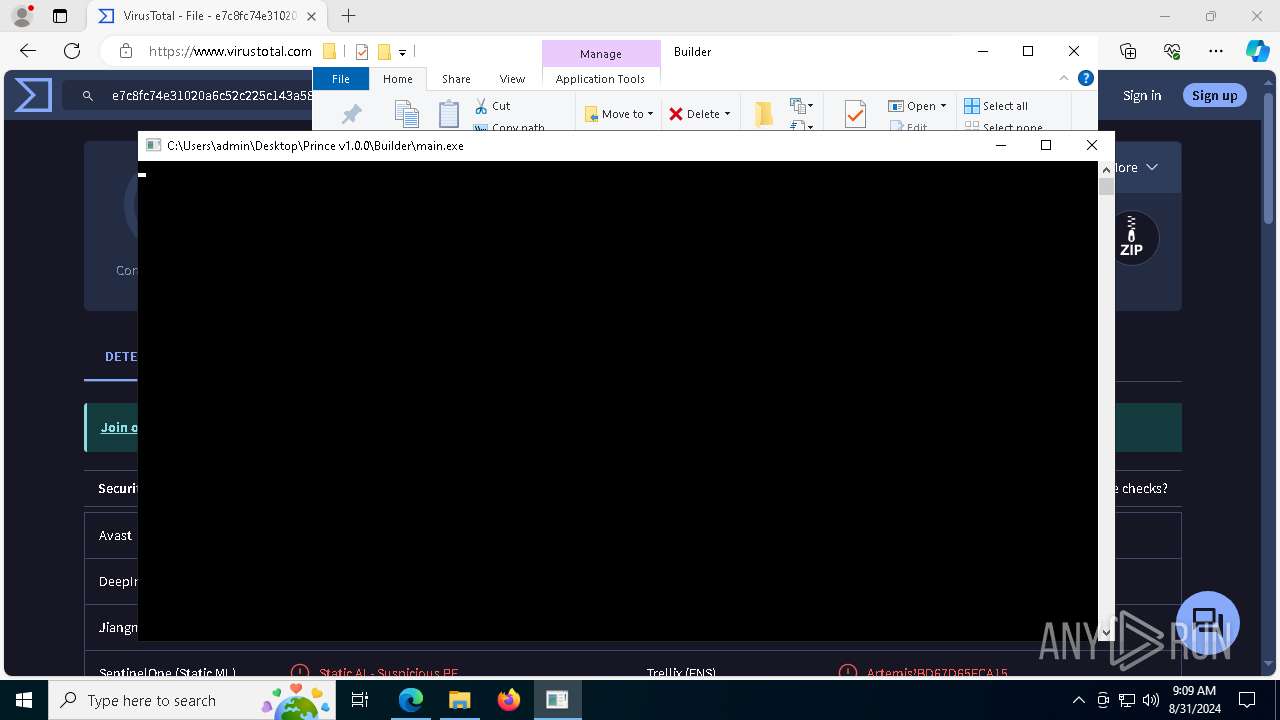The width and height of the screenshot is (1280, 720).
Task: Reload the VirusTotal page
Action: pyautogui.click(x=72, y=51)
